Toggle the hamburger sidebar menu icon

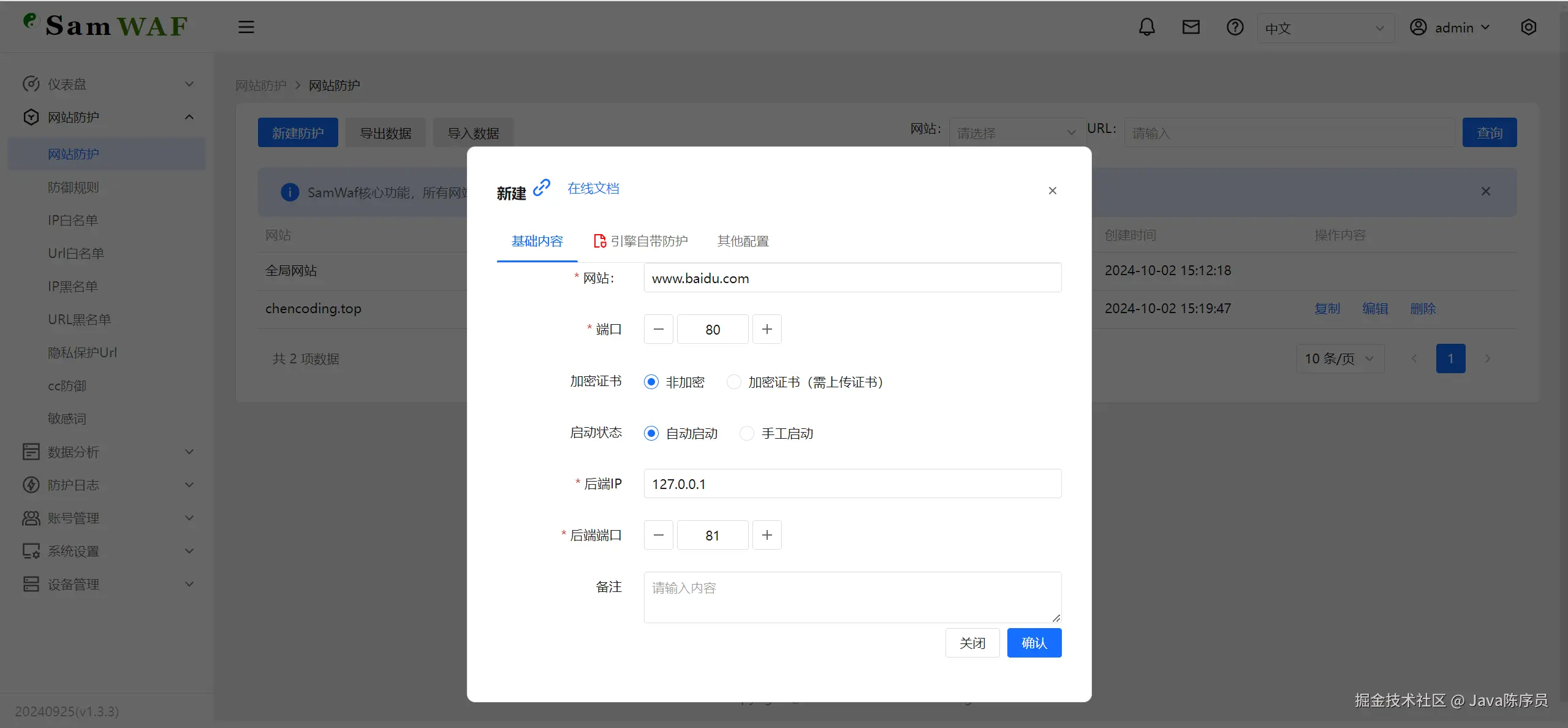coord(246,27)
